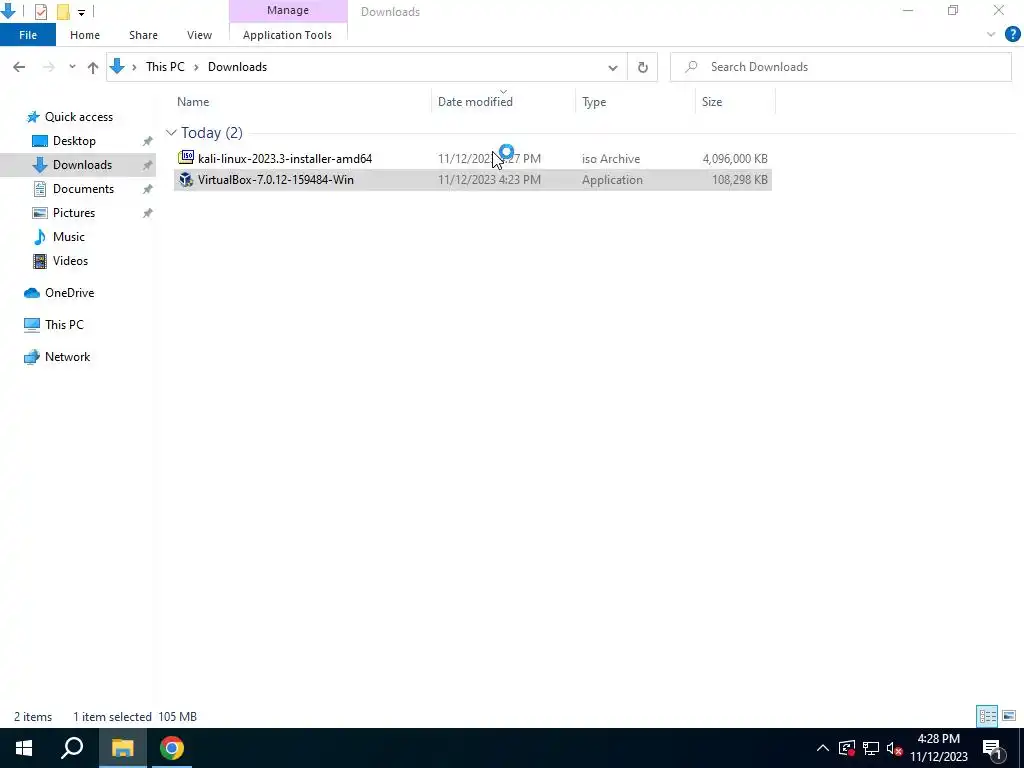Click the New Folder quick access icon

tap(63, 11)
